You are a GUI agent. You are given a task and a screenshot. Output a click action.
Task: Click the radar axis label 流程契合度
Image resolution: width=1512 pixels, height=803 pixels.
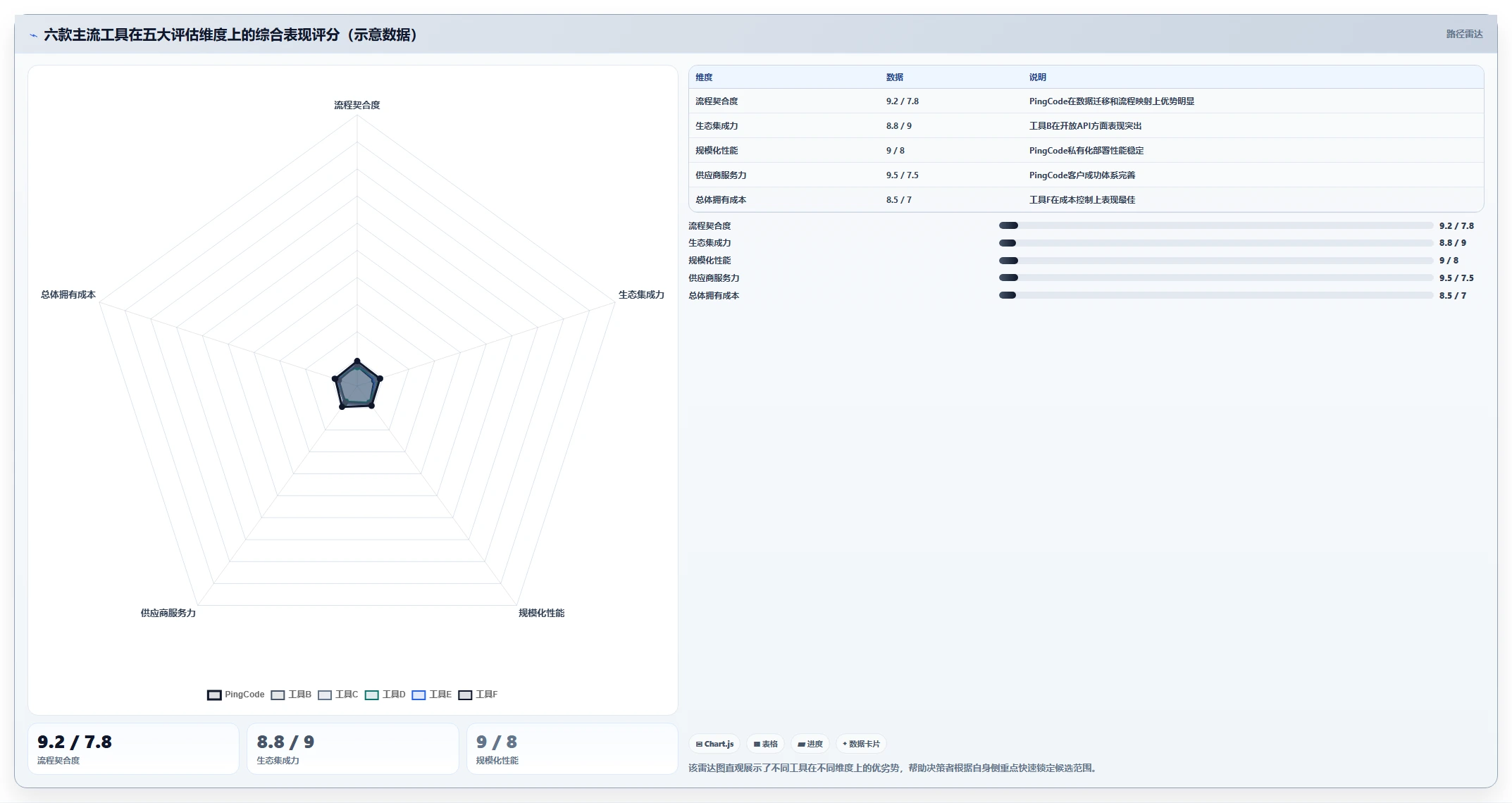click(x=357, y=105)
